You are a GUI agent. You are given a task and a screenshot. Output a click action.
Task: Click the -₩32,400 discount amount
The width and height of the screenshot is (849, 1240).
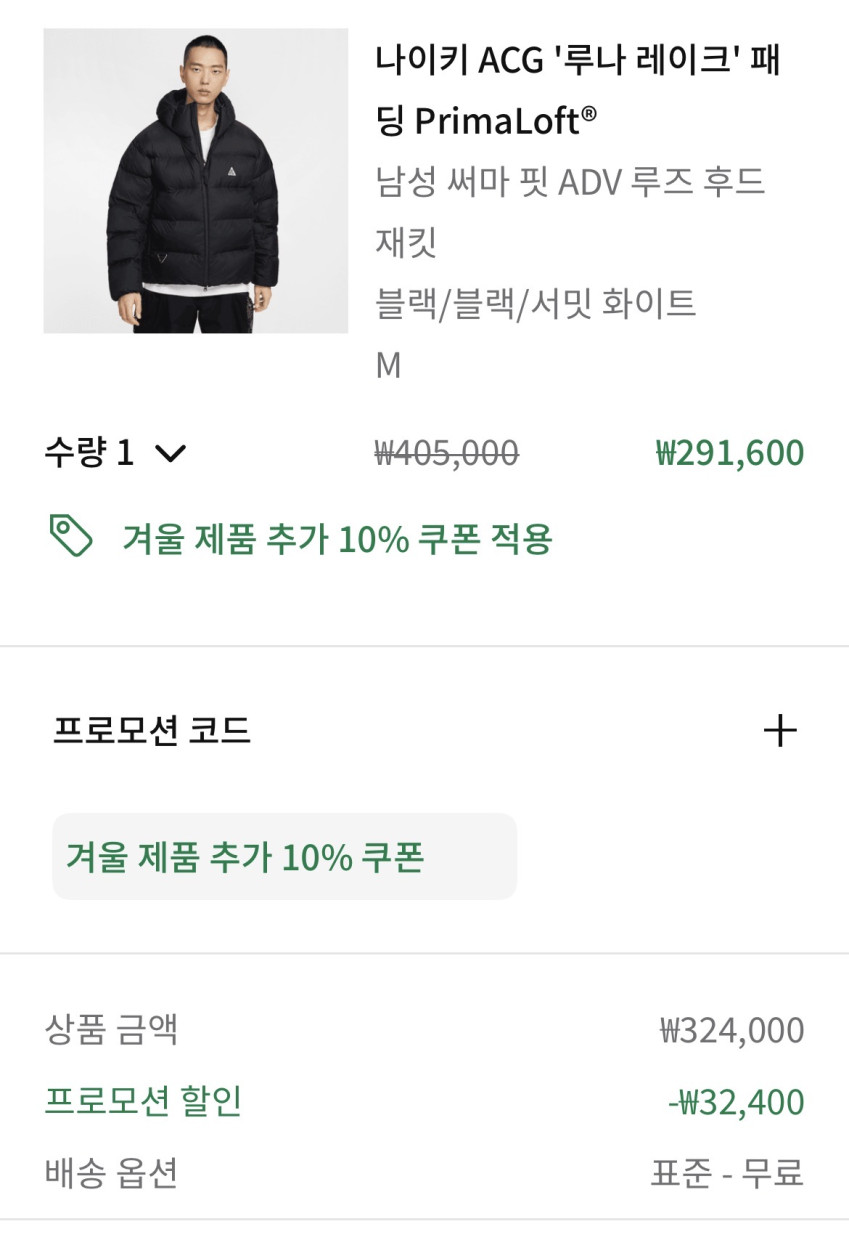pos(735,1102)
